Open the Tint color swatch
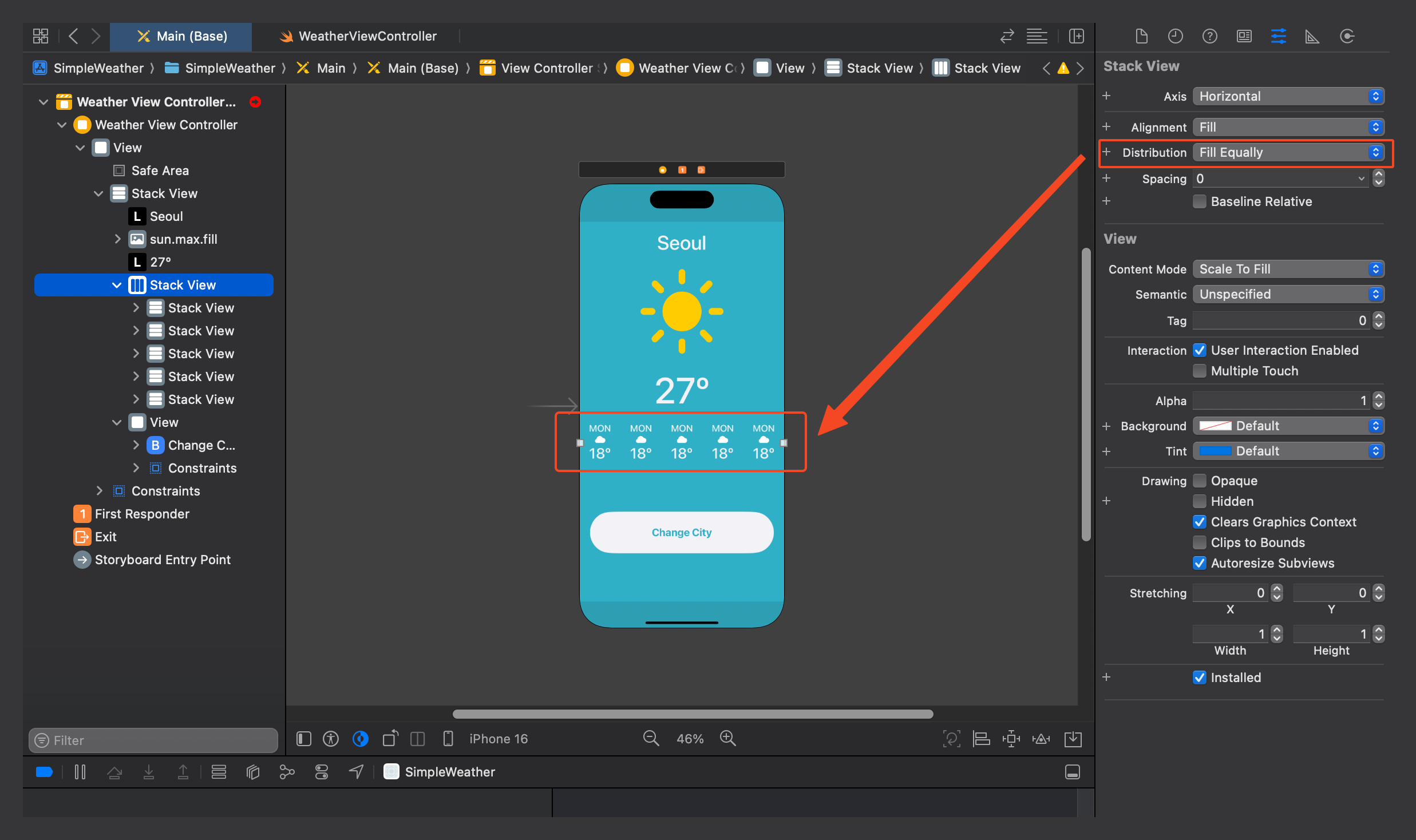 (1215, 451)
